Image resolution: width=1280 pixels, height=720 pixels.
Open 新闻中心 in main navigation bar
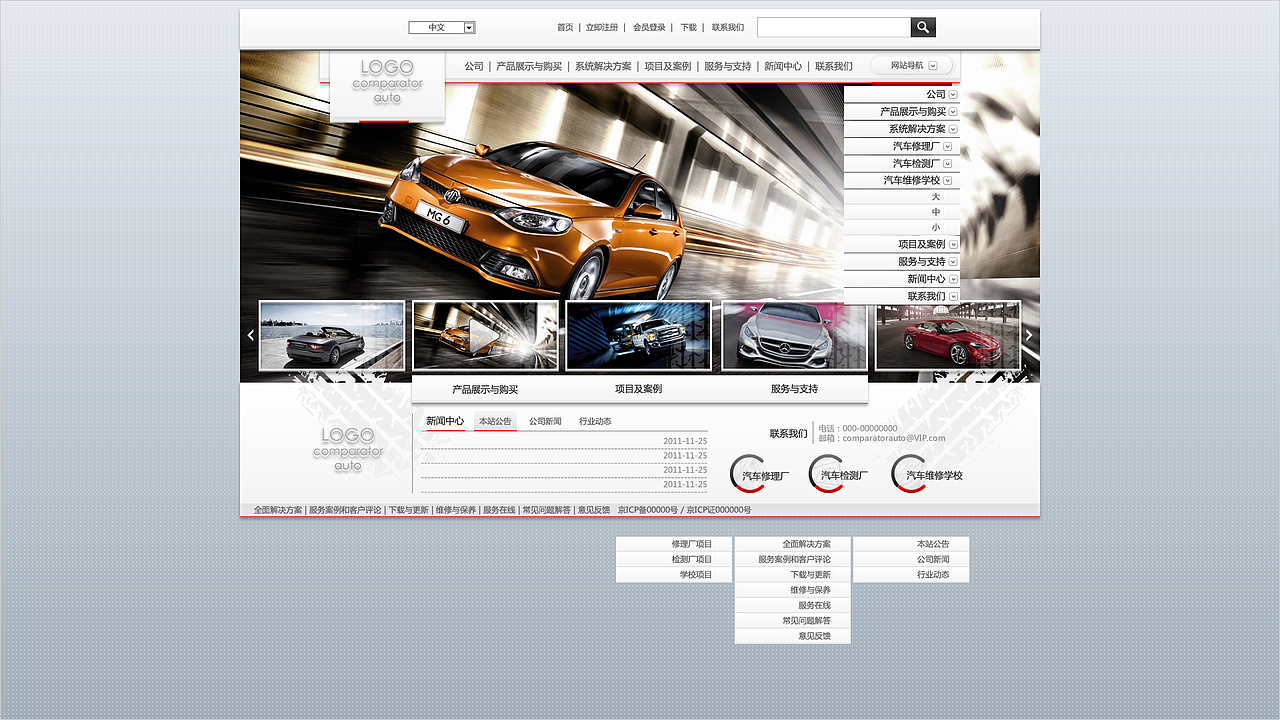pyautogui.click(x=783, y=67)
